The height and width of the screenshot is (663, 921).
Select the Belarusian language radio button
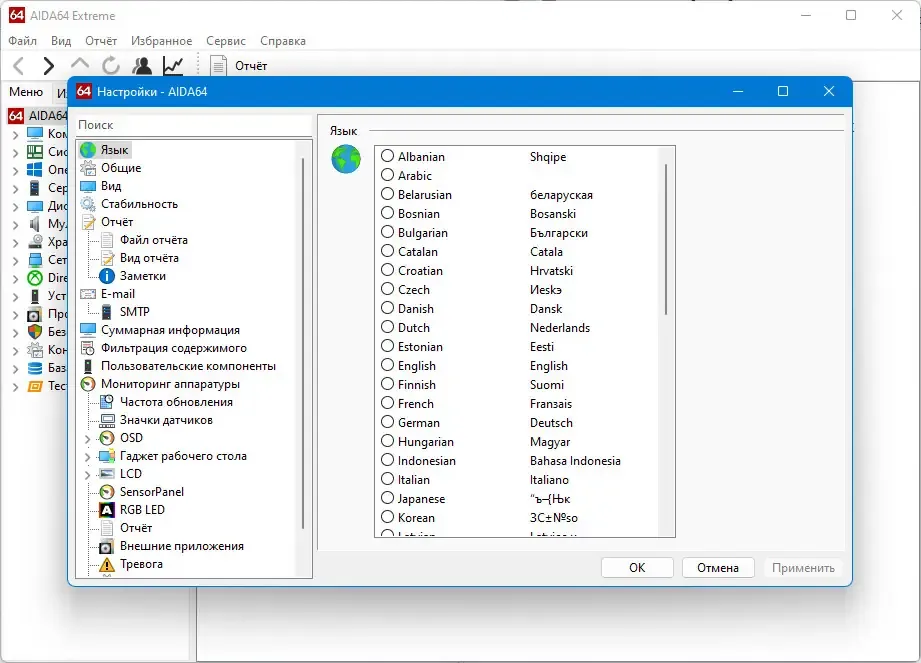tap(387, 194)
